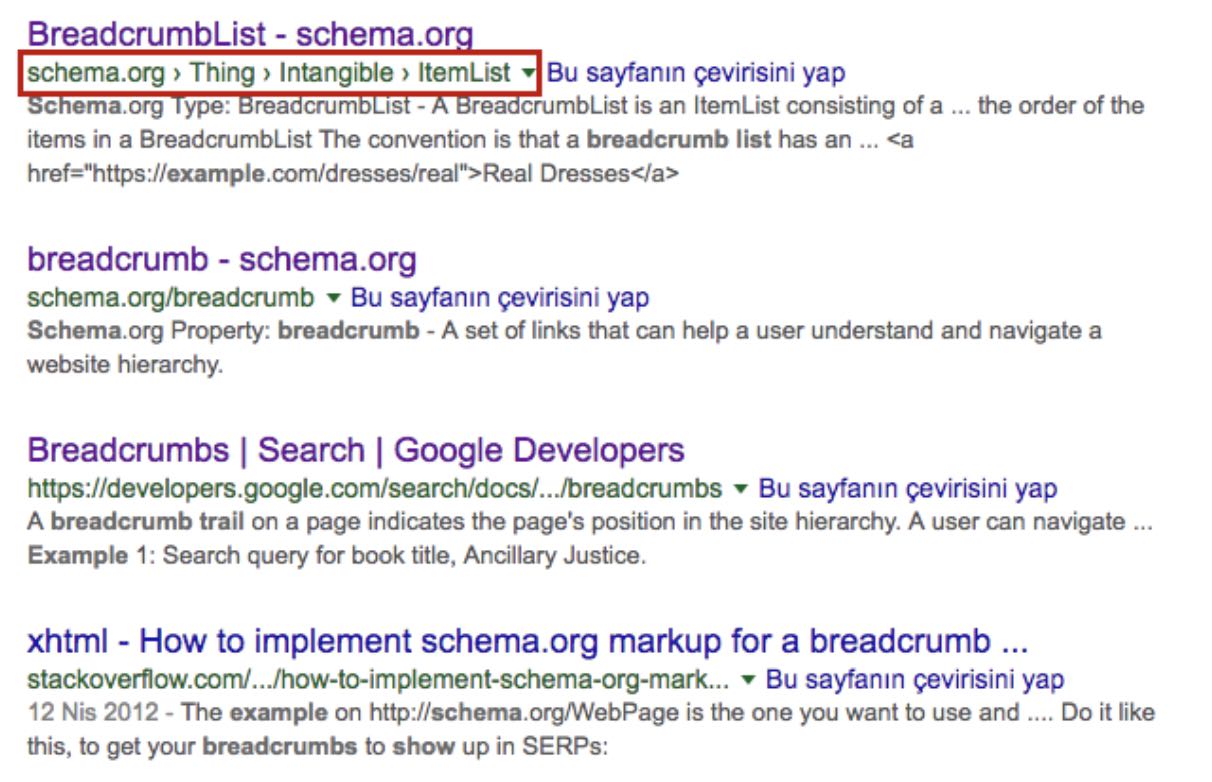Viewport: 1212px width, 782px height.
Task: Click the green stackoverflow.com URL text
Action: click(x=378, y=680)
